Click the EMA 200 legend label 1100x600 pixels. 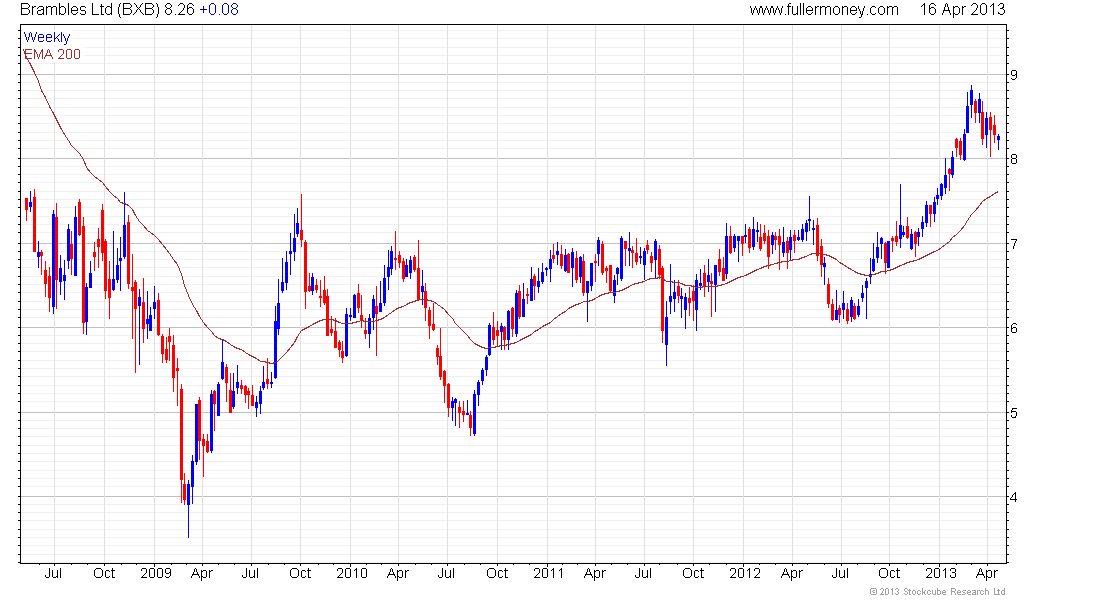[x=51, y=53]
